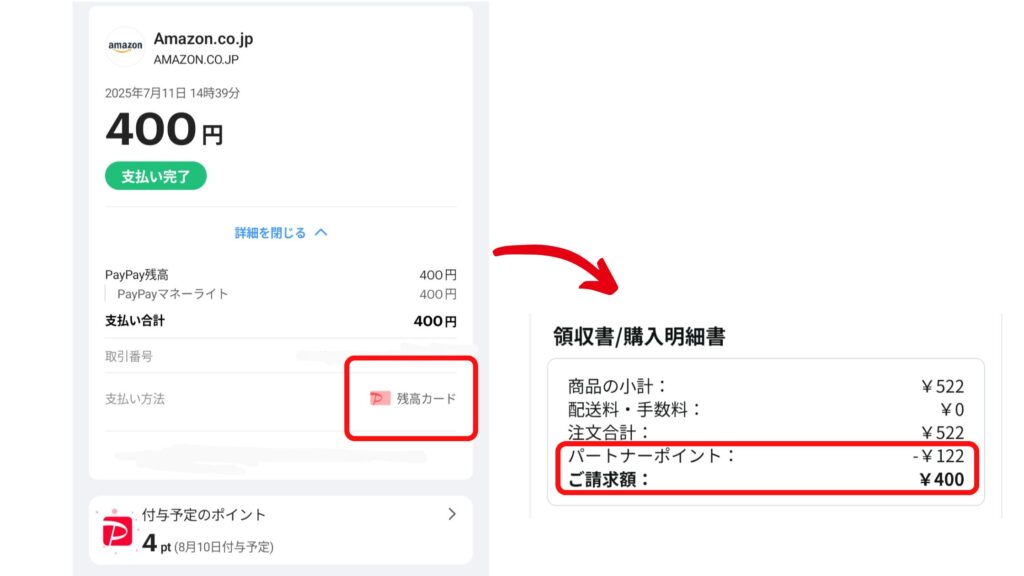The image size is (1024, 576).
Task: Click the 支払い完了 status badge
Action: [x=155, y=176]
